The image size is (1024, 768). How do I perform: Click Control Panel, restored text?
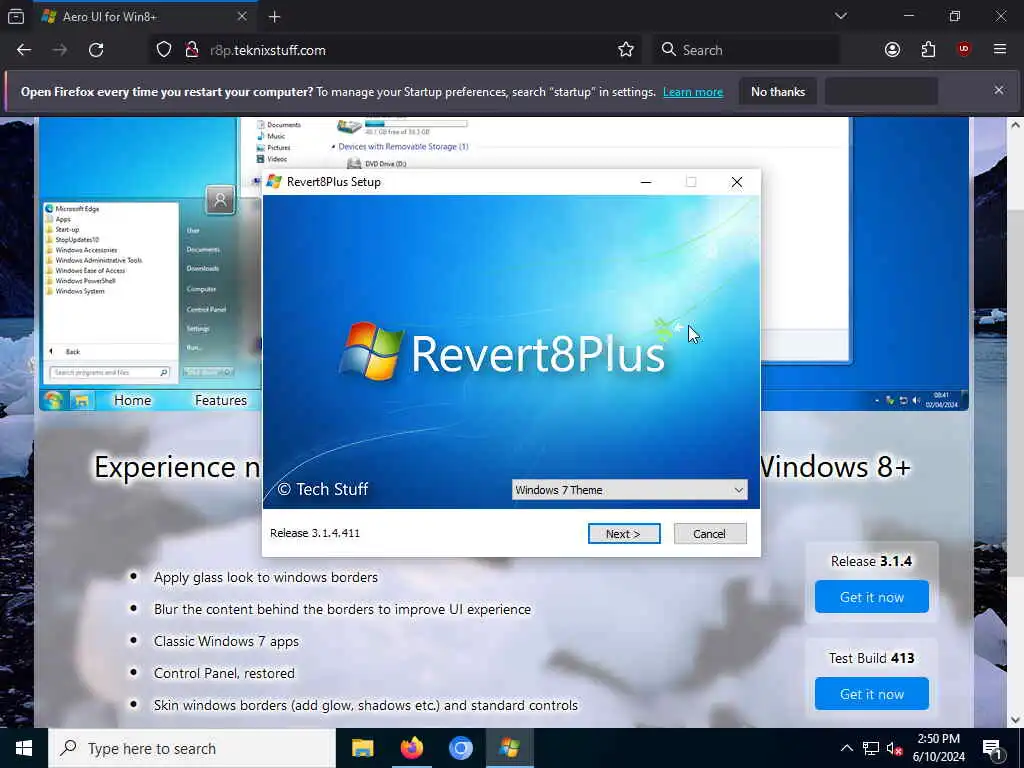(x=224, y=673)
